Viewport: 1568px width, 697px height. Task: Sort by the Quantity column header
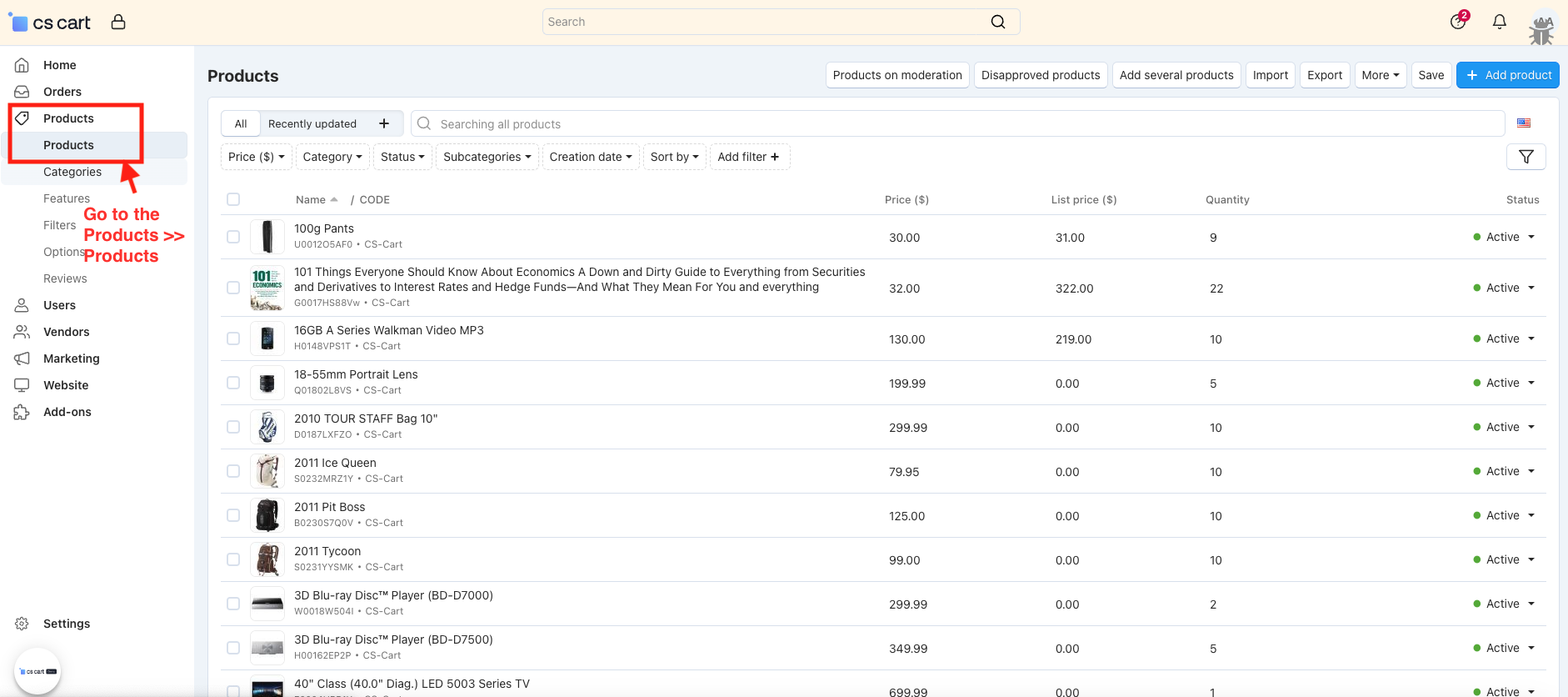[x=1227, y=199]
